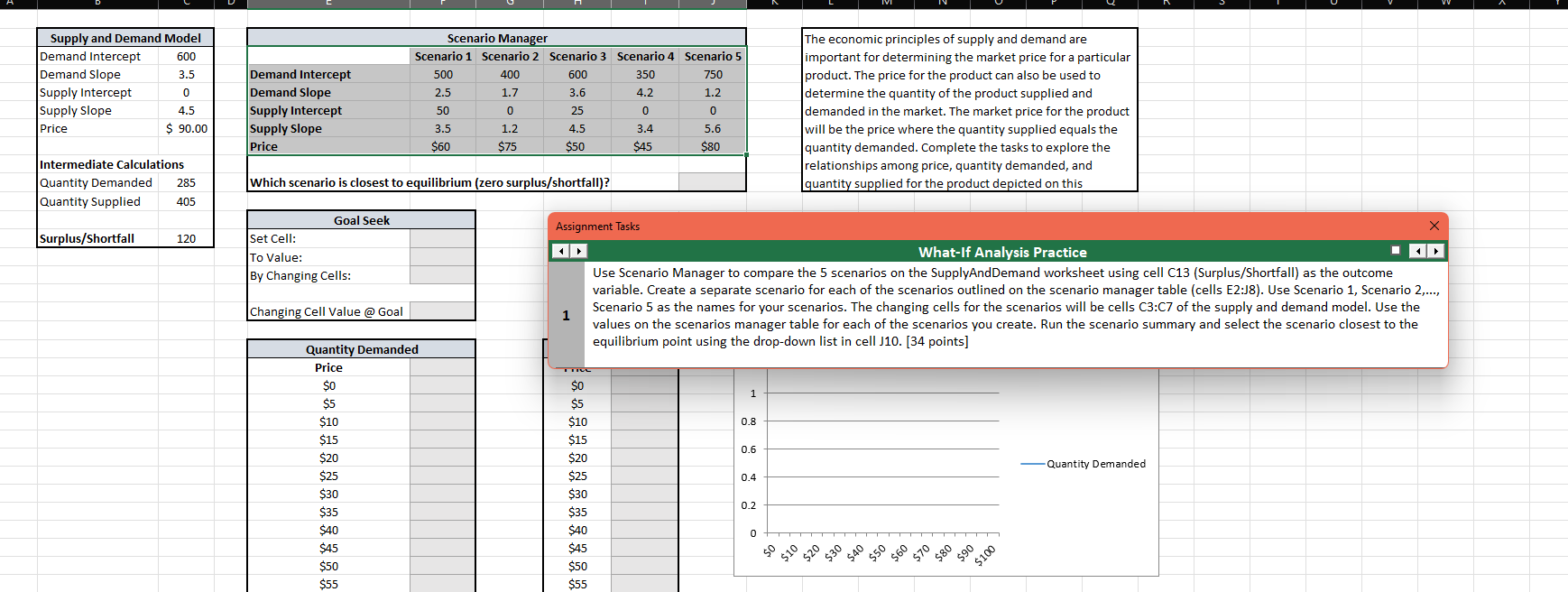Select Scenario 5 Price $80

click(x=713, y=146)
